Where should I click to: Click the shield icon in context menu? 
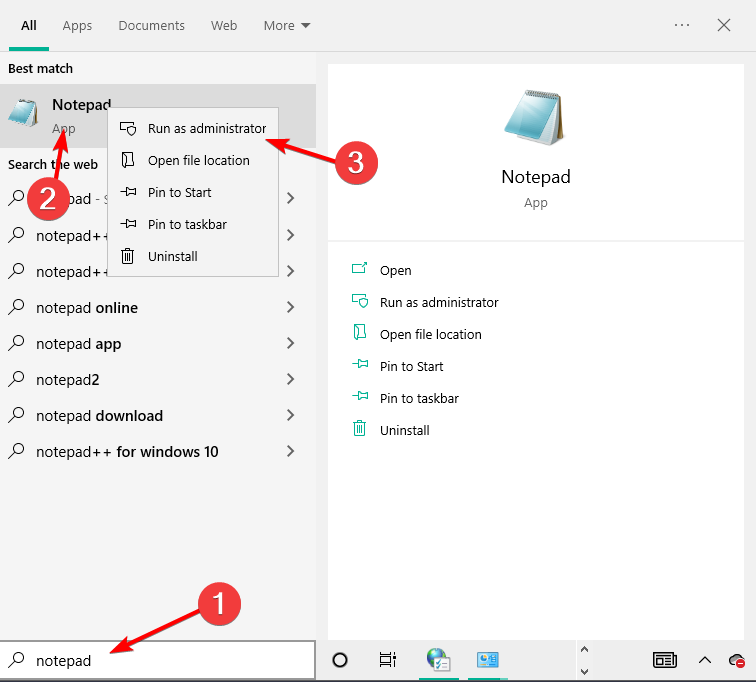[128, 129]
